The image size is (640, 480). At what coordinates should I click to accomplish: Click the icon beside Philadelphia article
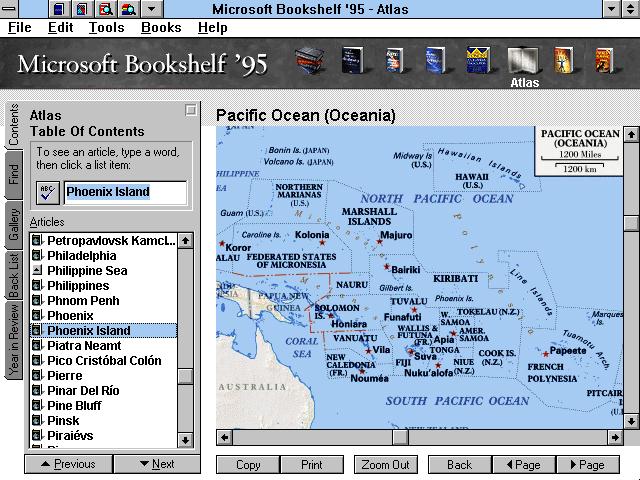click(x=37, y=255)
